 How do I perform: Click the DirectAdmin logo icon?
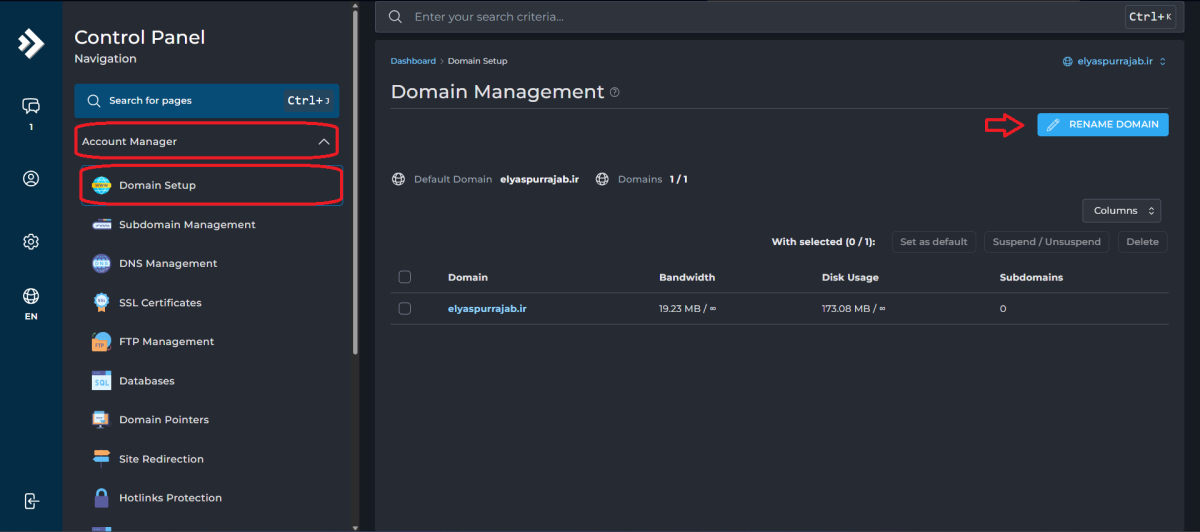pos(31,43)
